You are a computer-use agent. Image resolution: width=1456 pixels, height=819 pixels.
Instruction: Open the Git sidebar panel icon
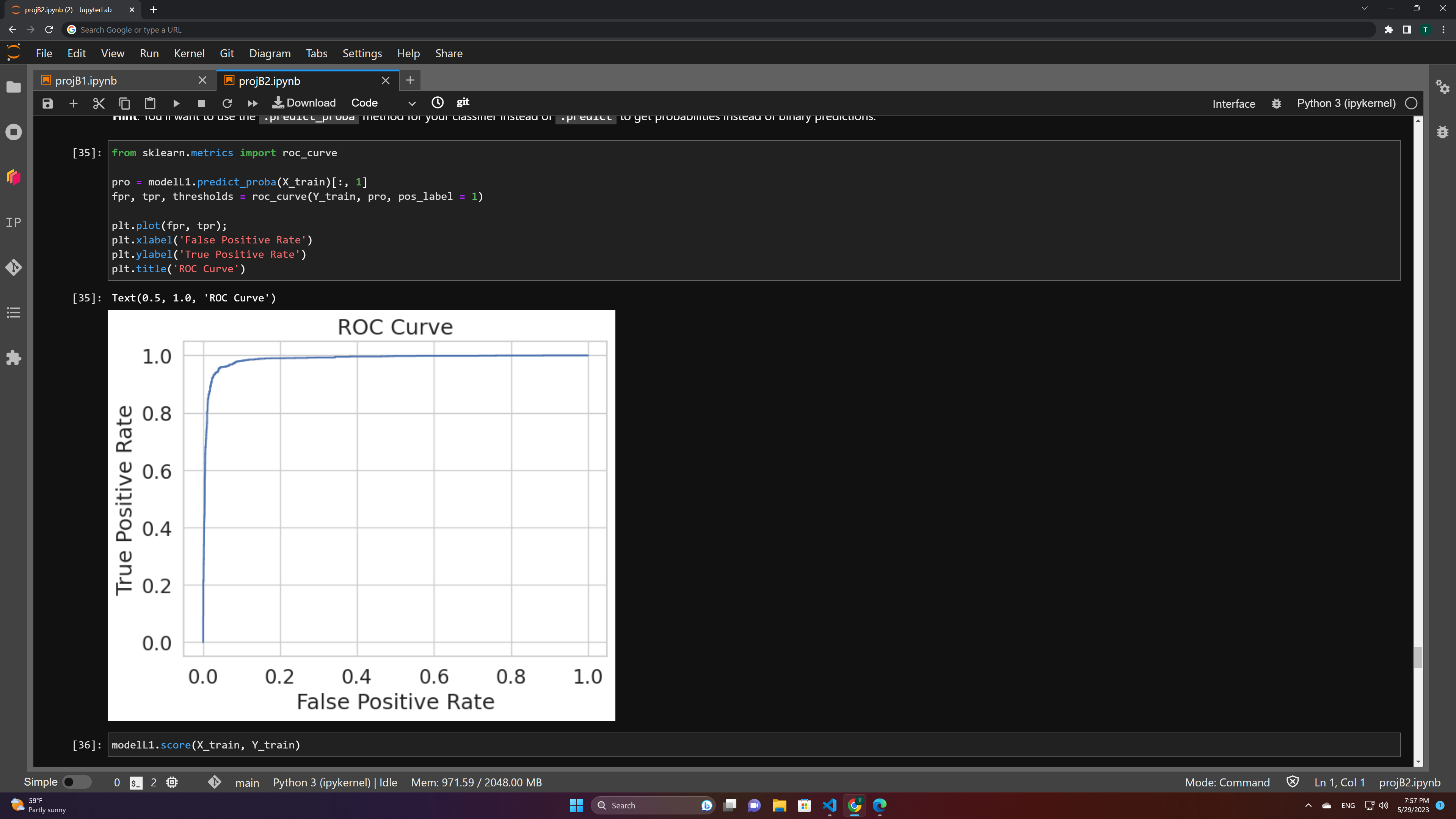14,267
